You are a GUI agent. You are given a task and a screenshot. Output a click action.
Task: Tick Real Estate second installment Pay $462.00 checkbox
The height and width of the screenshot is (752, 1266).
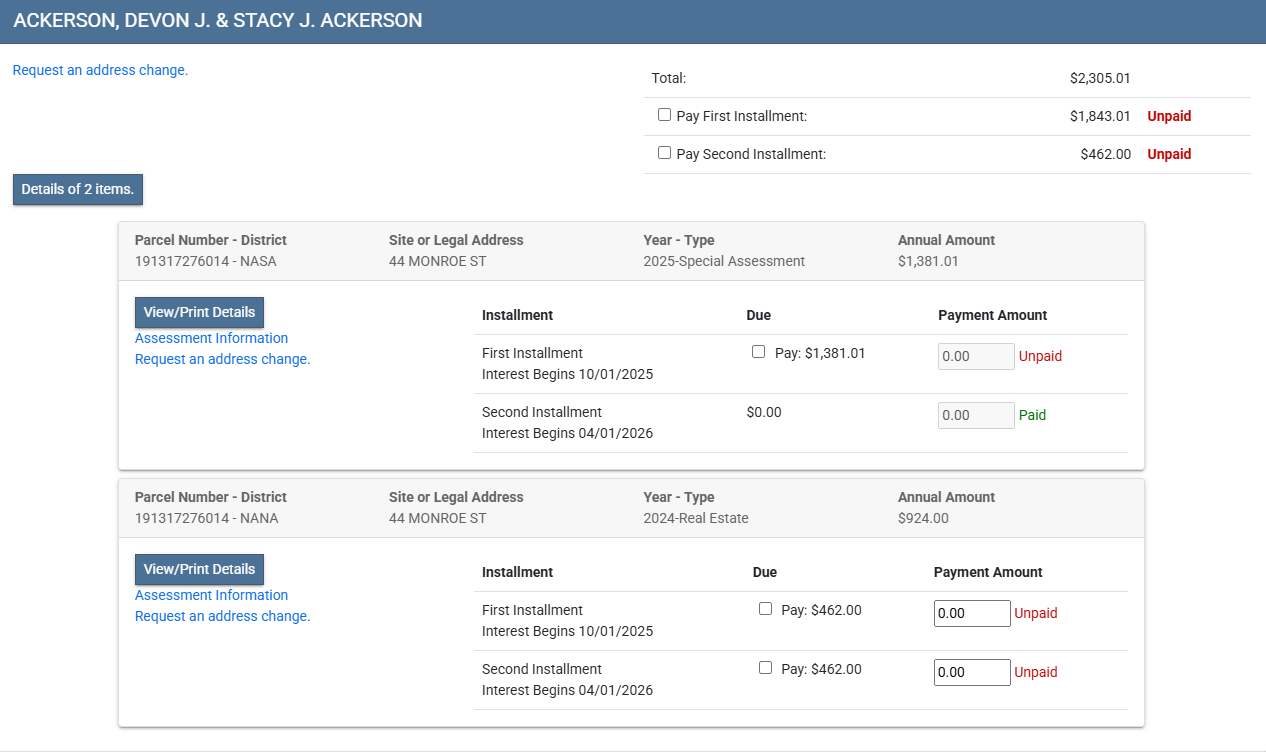765,668
